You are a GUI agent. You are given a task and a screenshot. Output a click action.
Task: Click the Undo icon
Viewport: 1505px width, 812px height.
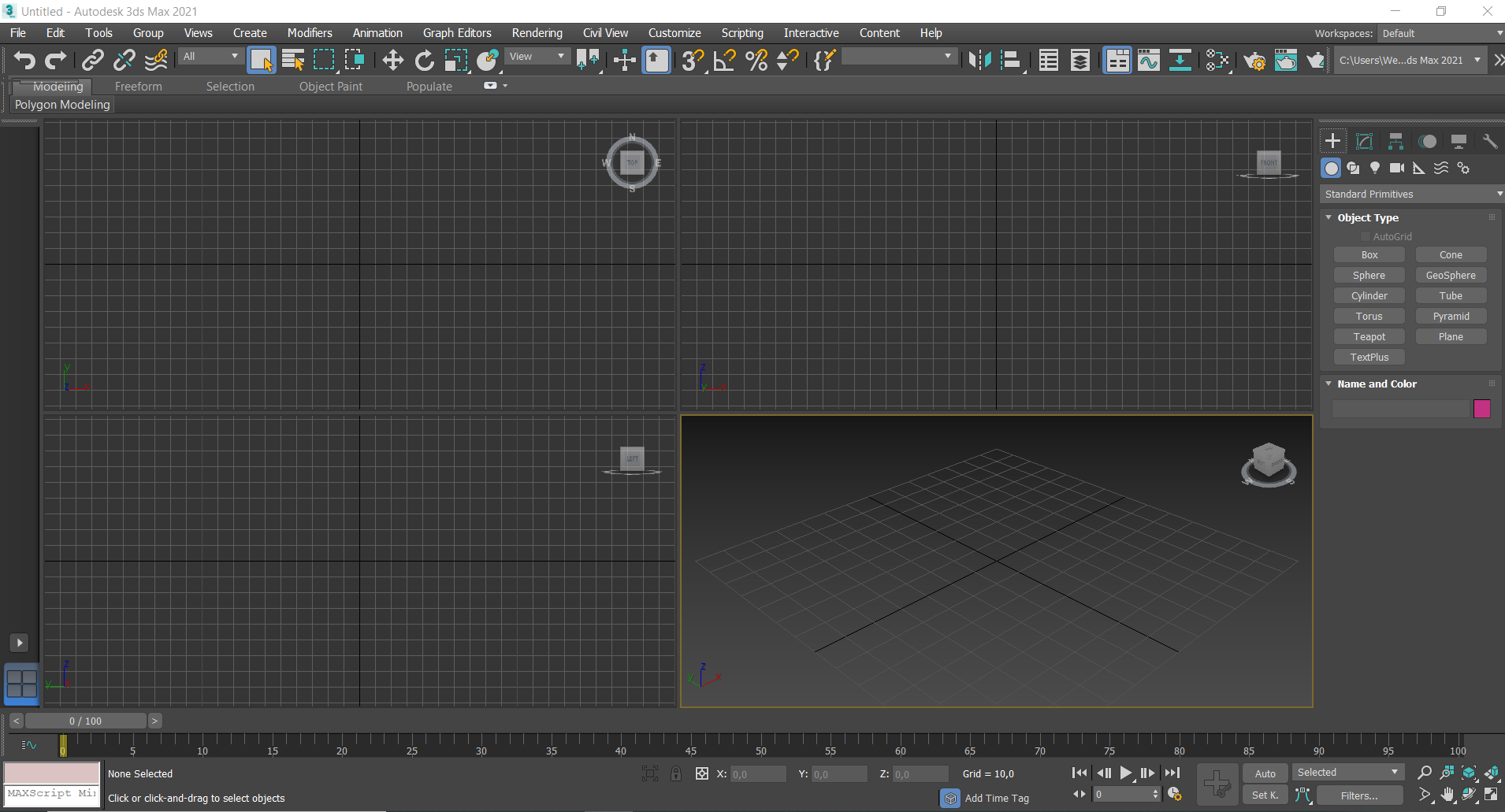coord(24,60)
